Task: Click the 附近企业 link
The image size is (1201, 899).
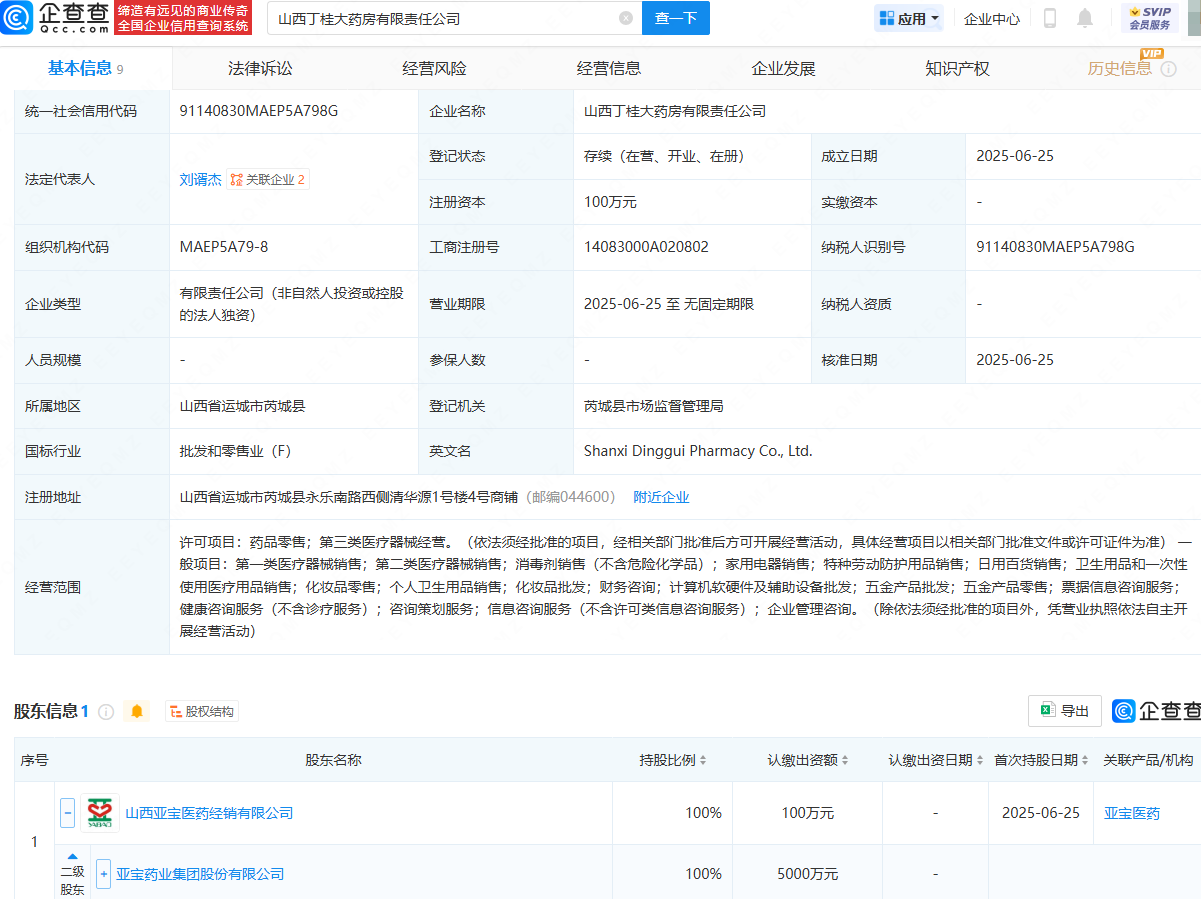Action: point(661,497)
